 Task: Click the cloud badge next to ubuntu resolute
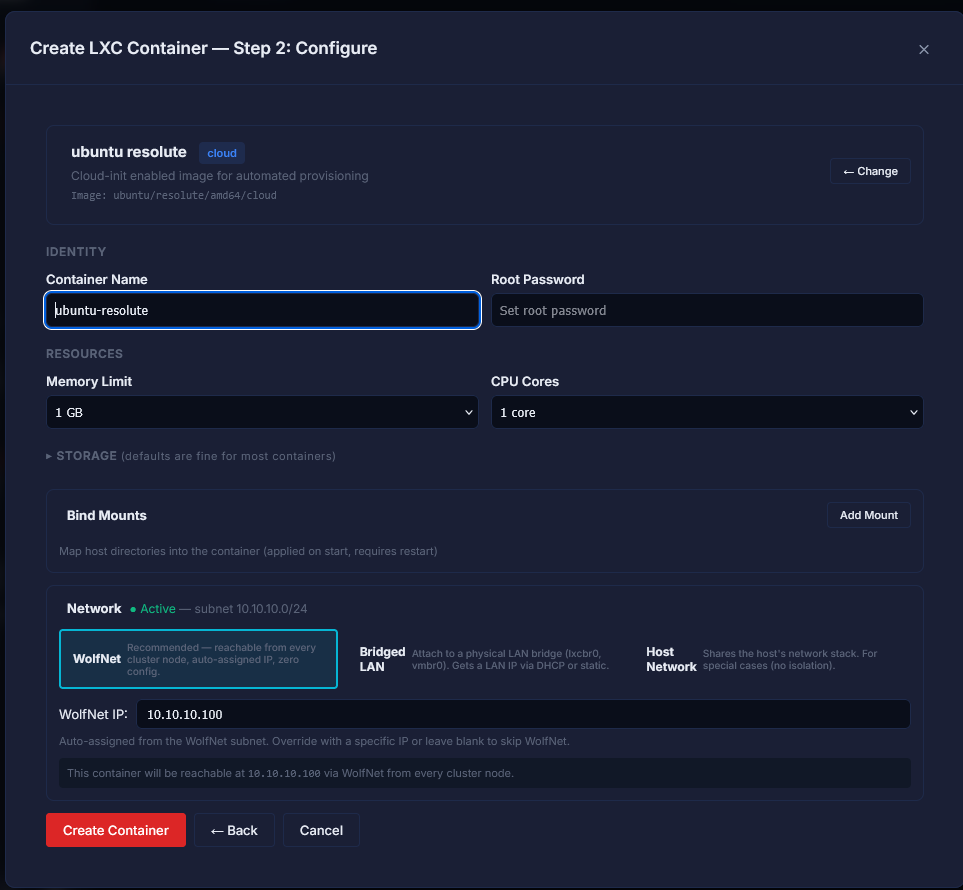[222, 153]
